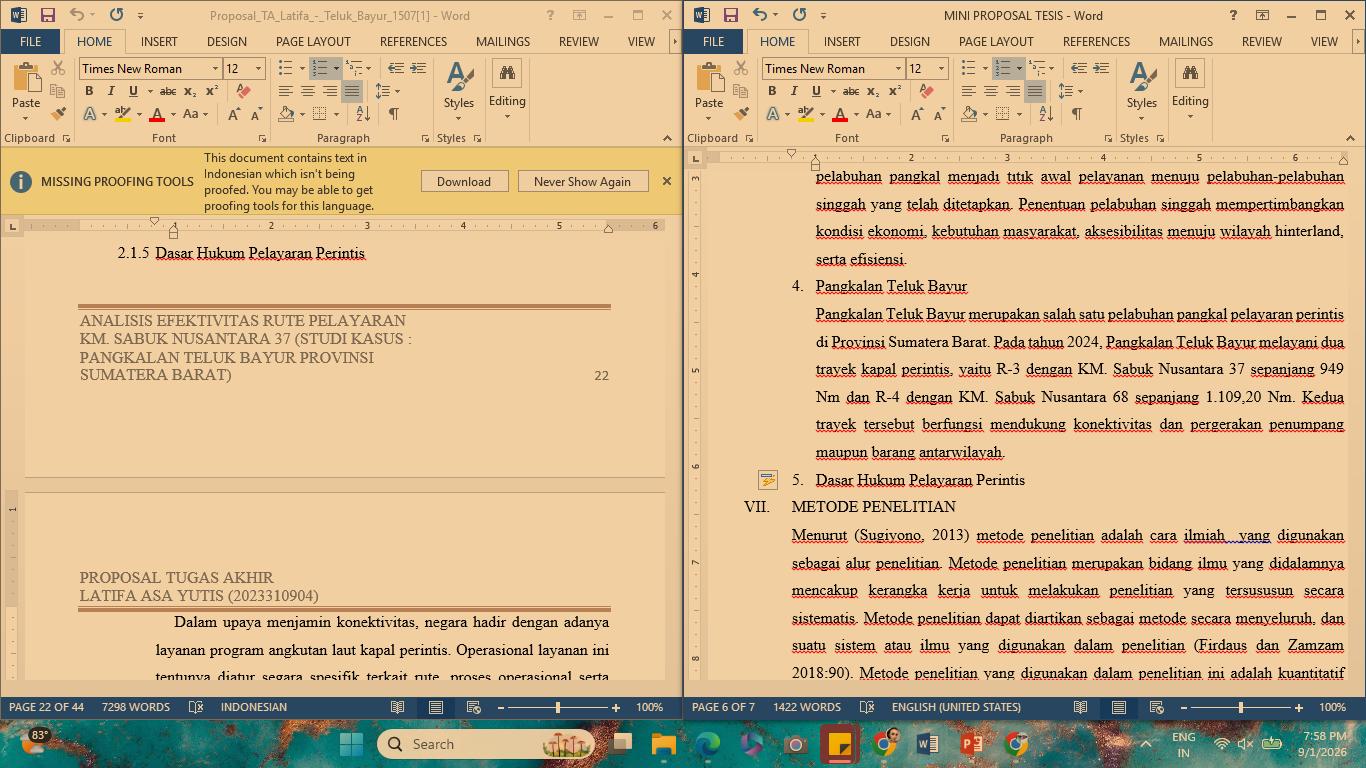1366x768 pixels.
Task: Open PowerPoint from the Windows taskbar
Action: click(971, 744)
